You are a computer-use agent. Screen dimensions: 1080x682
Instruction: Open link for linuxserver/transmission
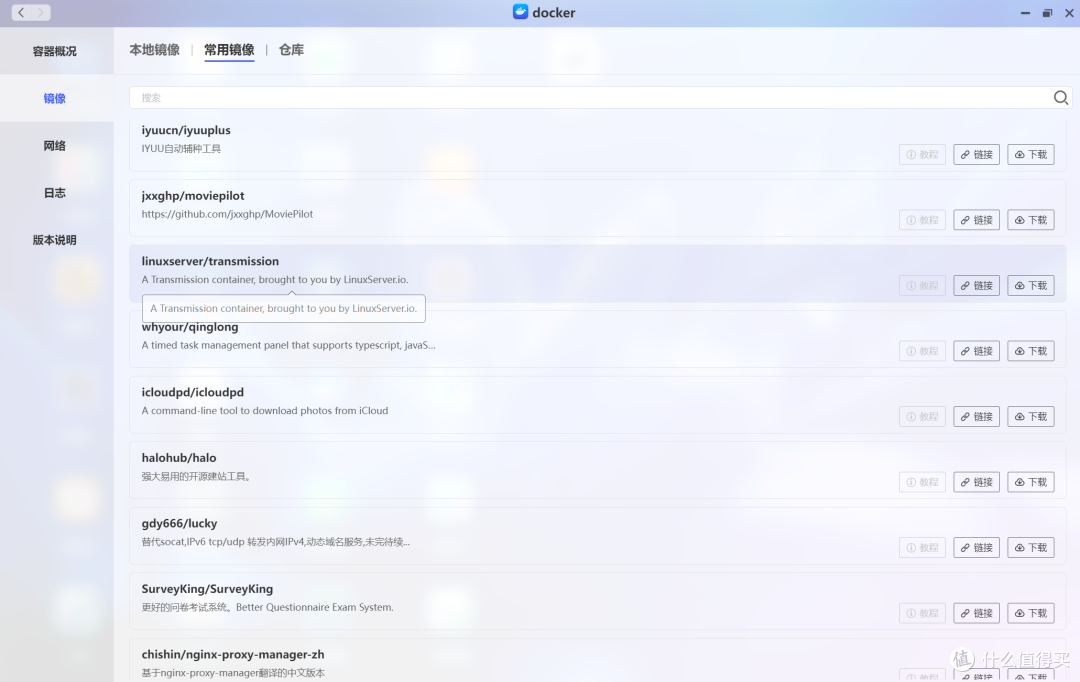pos(977,285)
